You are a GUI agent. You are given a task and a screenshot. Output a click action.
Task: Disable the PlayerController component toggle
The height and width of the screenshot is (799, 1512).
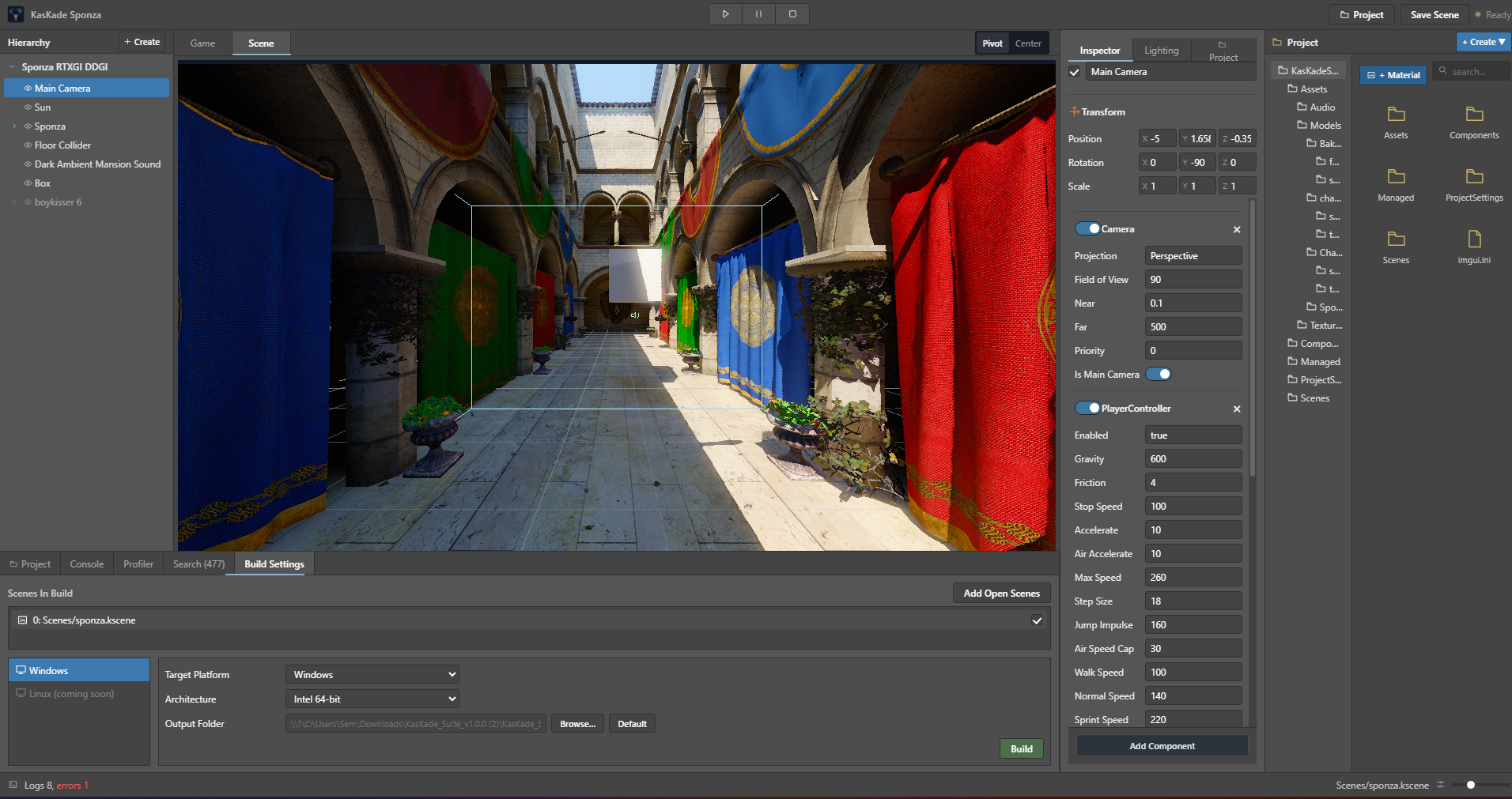pos(1087,408)
